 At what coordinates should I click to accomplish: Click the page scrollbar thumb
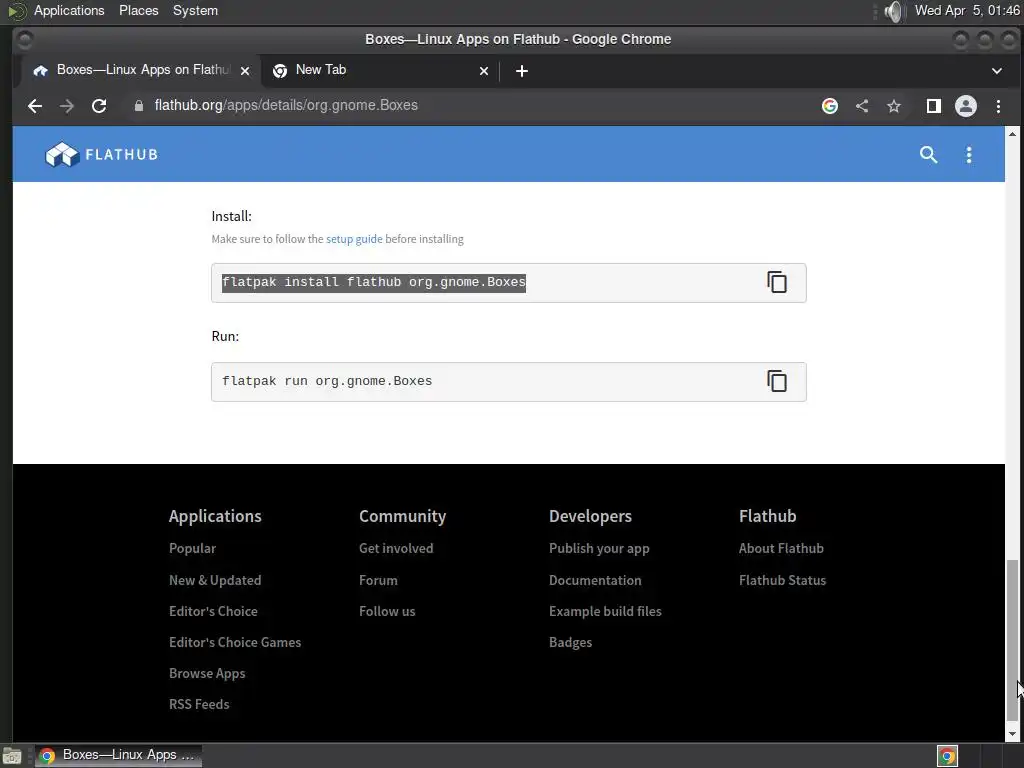click(x=1012, y=639)
